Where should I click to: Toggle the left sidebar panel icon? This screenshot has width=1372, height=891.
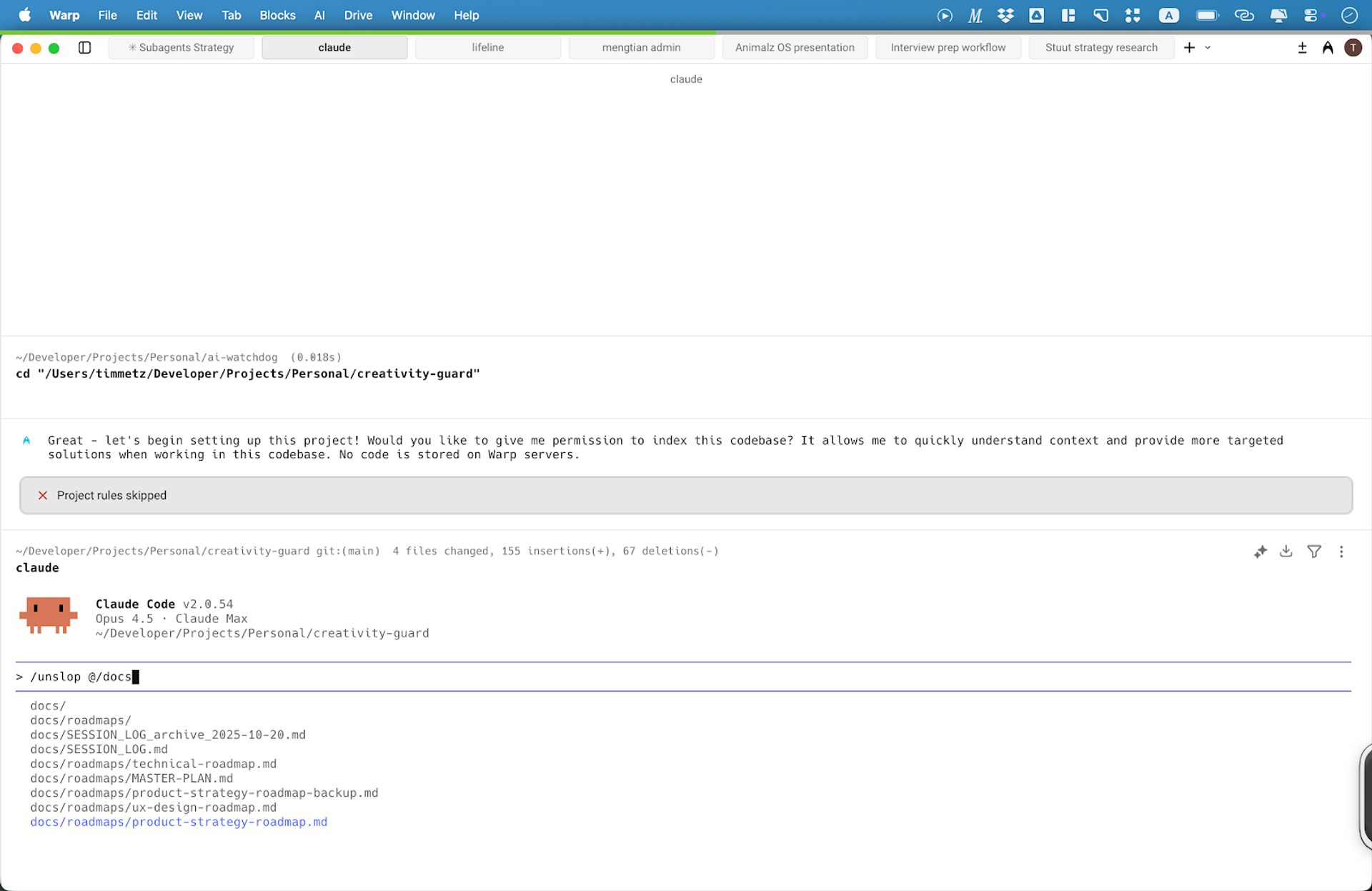click(84, 47)
